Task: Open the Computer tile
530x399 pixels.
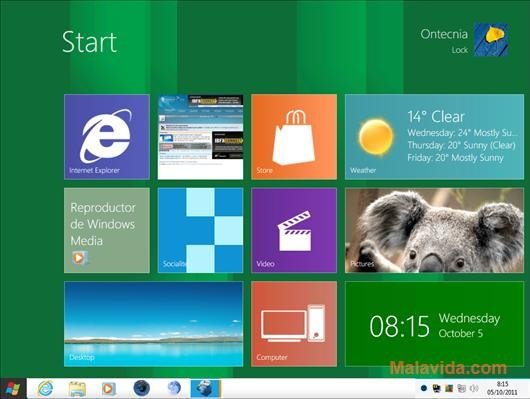Action: point(294,324)
